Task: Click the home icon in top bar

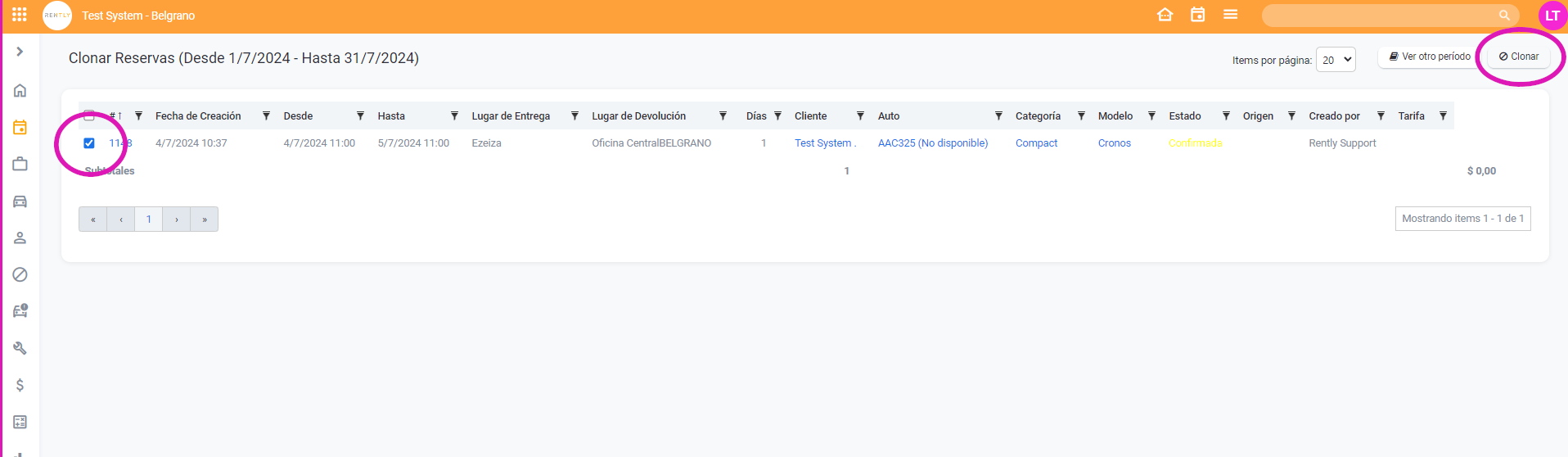Action: click(x=1165, y=15)
